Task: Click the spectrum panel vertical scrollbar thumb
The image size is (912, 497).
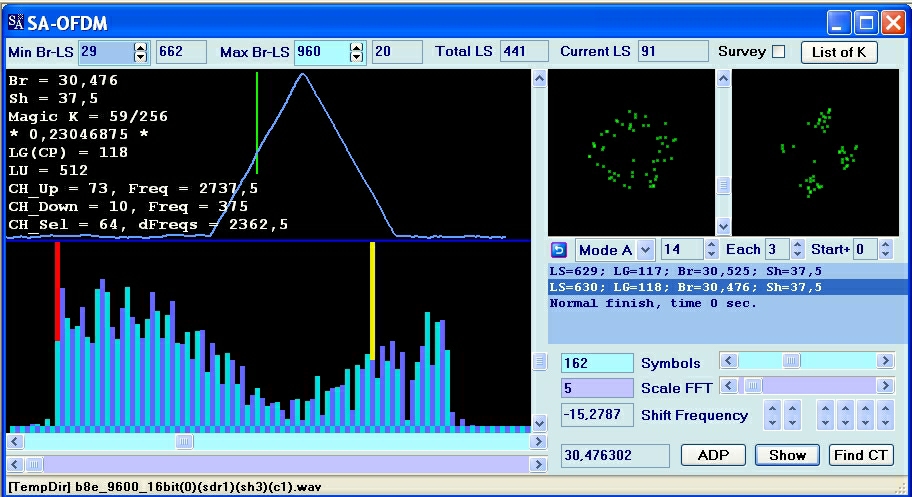Action: click(x=539, y=361)
